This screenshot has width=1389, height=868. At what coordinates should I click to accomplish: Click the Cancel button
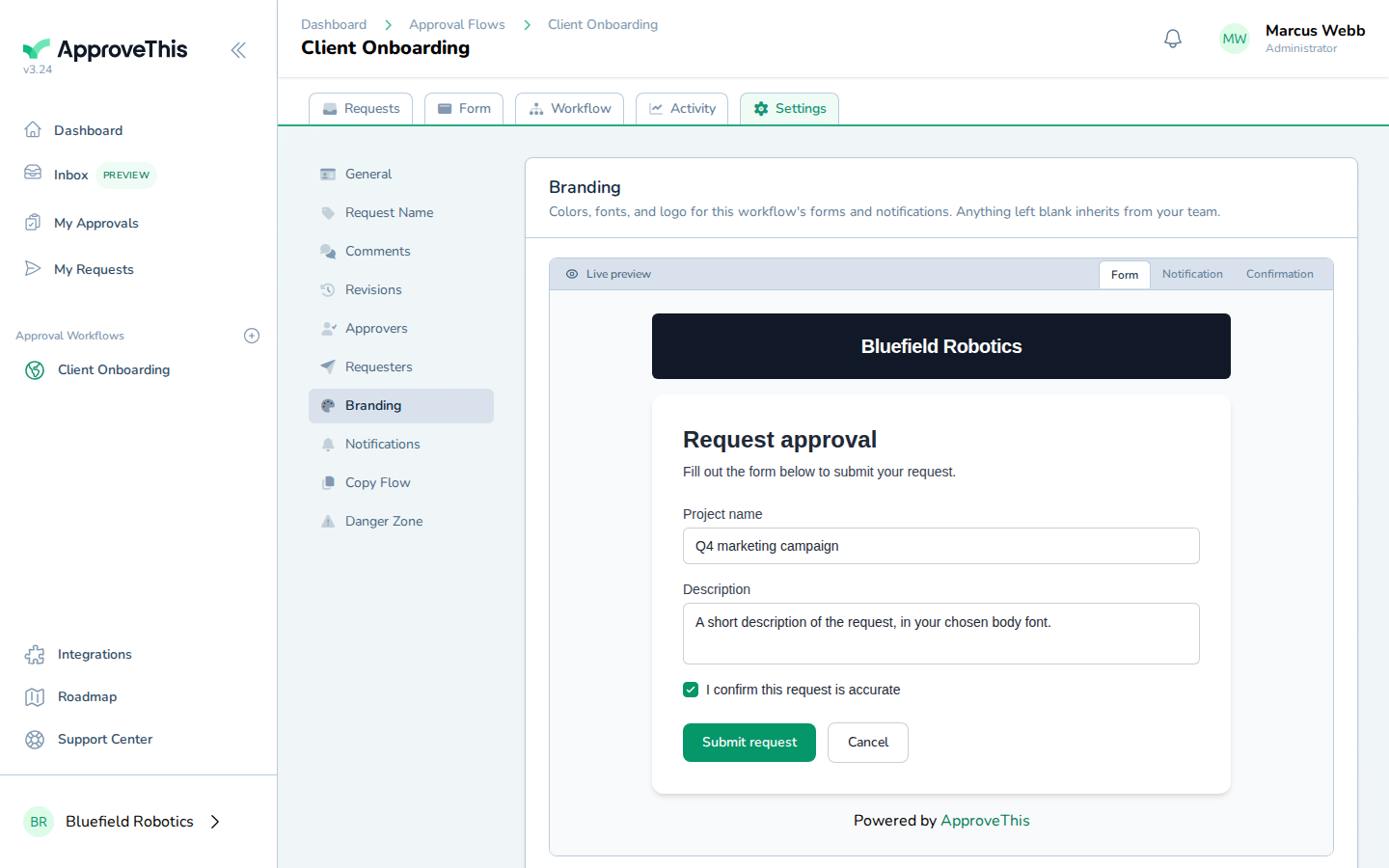[x=868, y=743]
